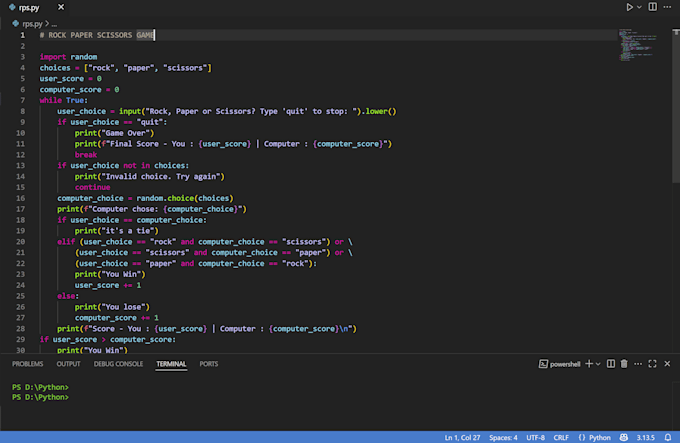
Task: Select the TERMINAL panel tab
Action: [171, 364]
